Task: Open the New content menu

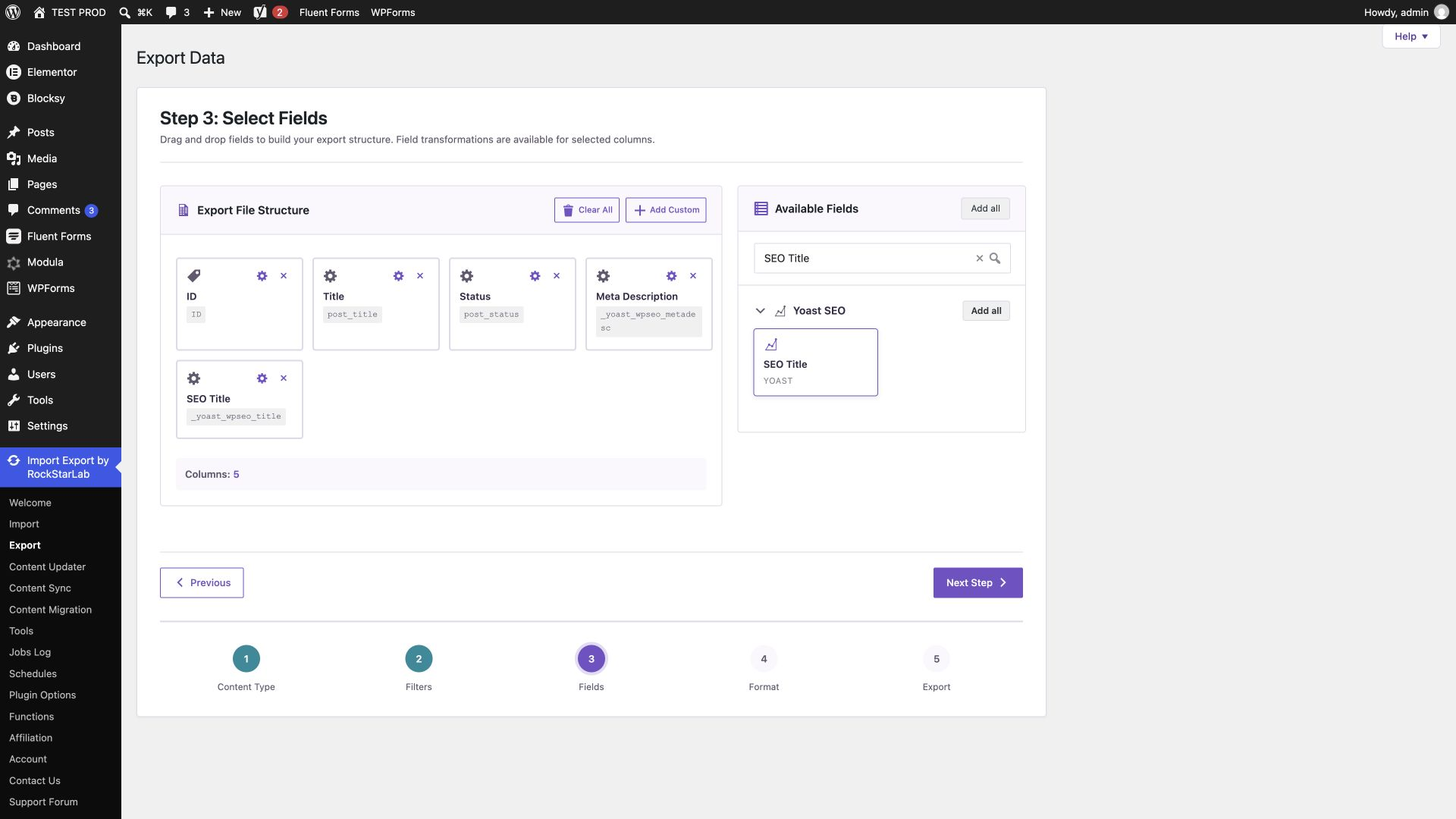Action: tap(222, 12)
